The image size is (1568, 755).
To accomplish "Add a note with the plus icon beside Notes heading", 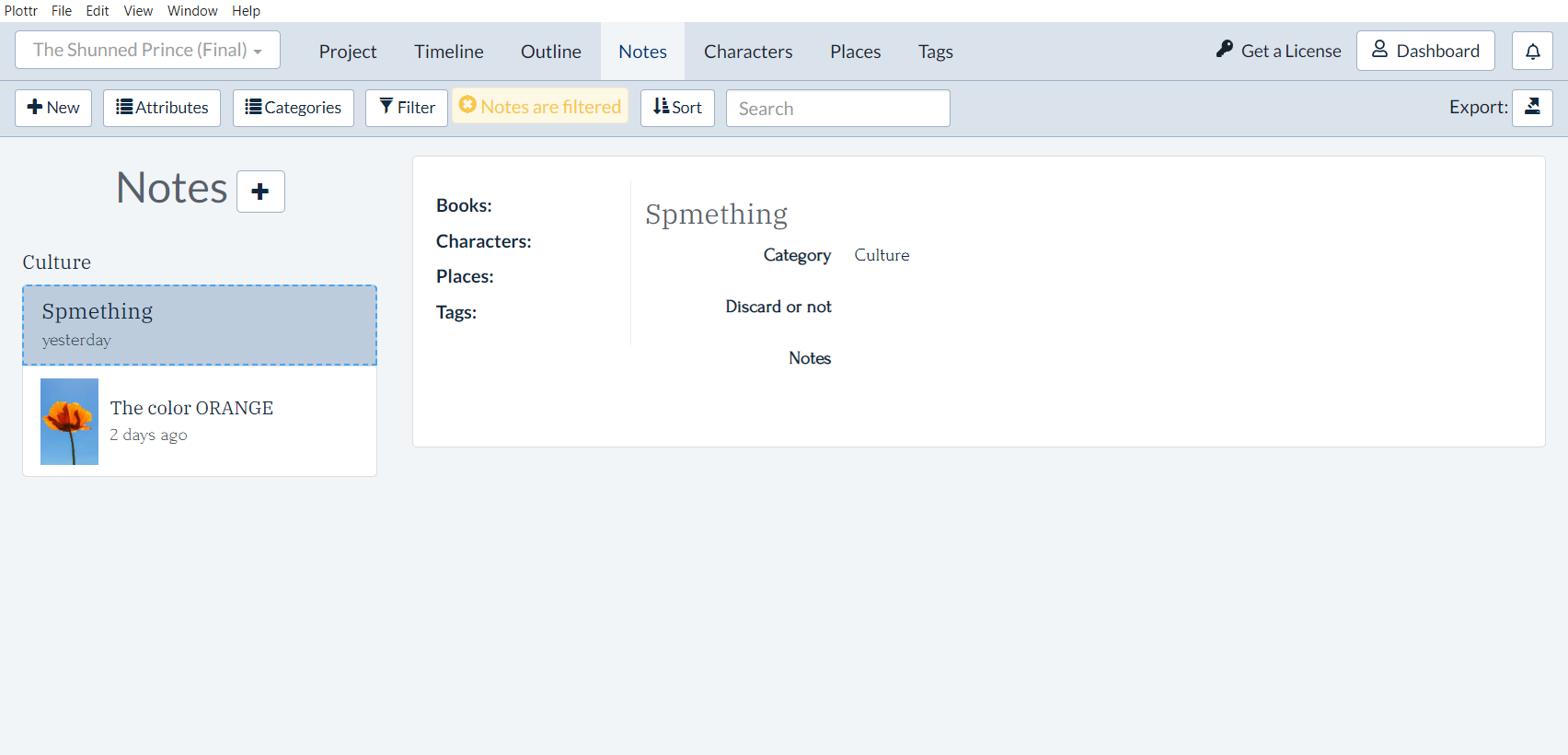I will pyautogui.click(x=260, y=192).
